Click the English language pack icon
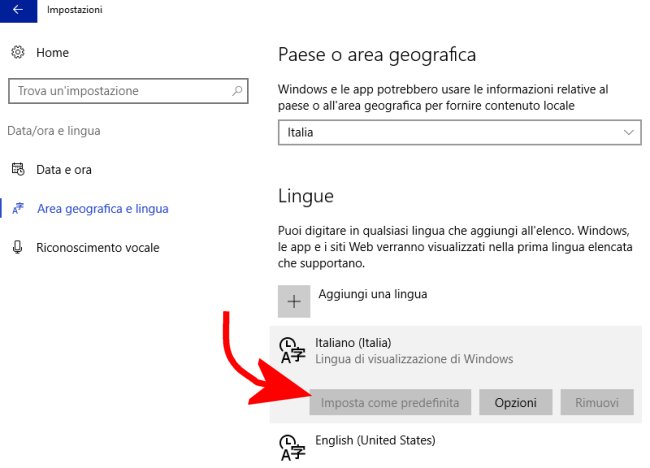 pyautogui.click(x=292, y=448)
